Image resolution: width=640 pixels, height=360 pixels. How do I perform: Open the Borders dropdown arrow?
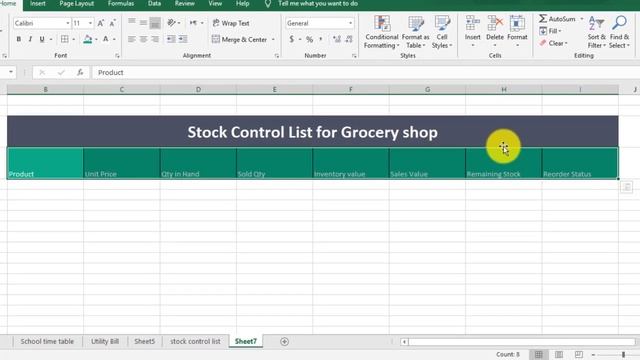click(x=73, y=39)
